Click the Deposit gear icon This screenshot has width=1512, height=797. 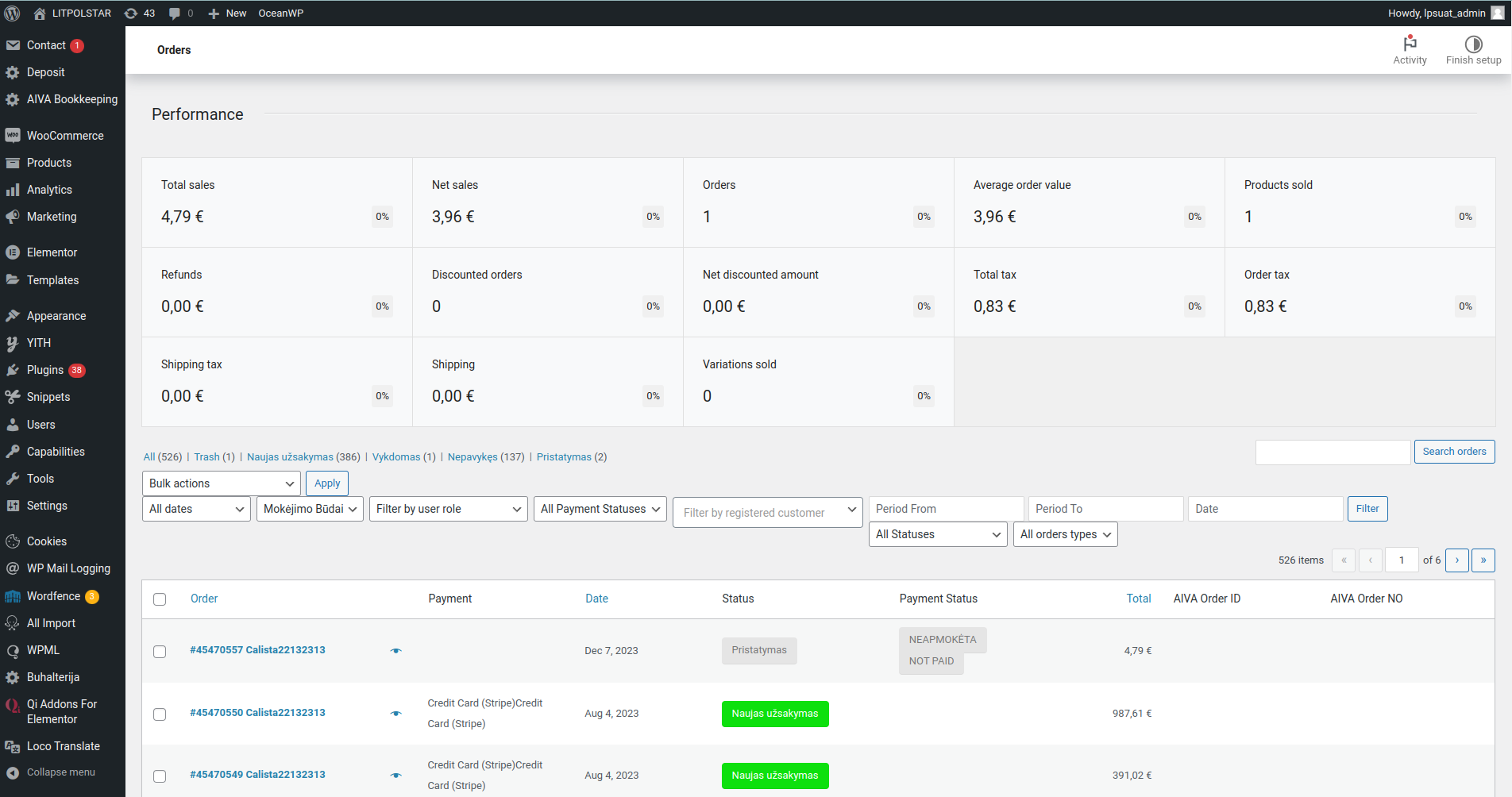[13, 72]
